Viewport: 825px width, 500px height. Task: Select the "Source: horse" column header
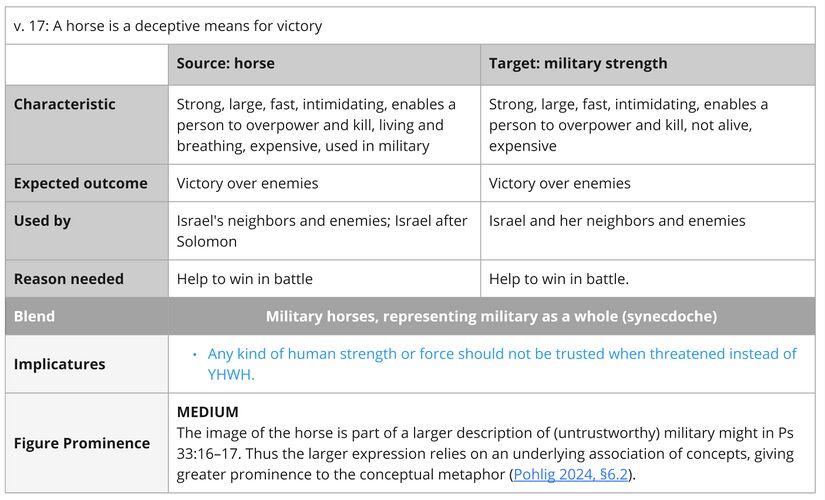(226, 63)
